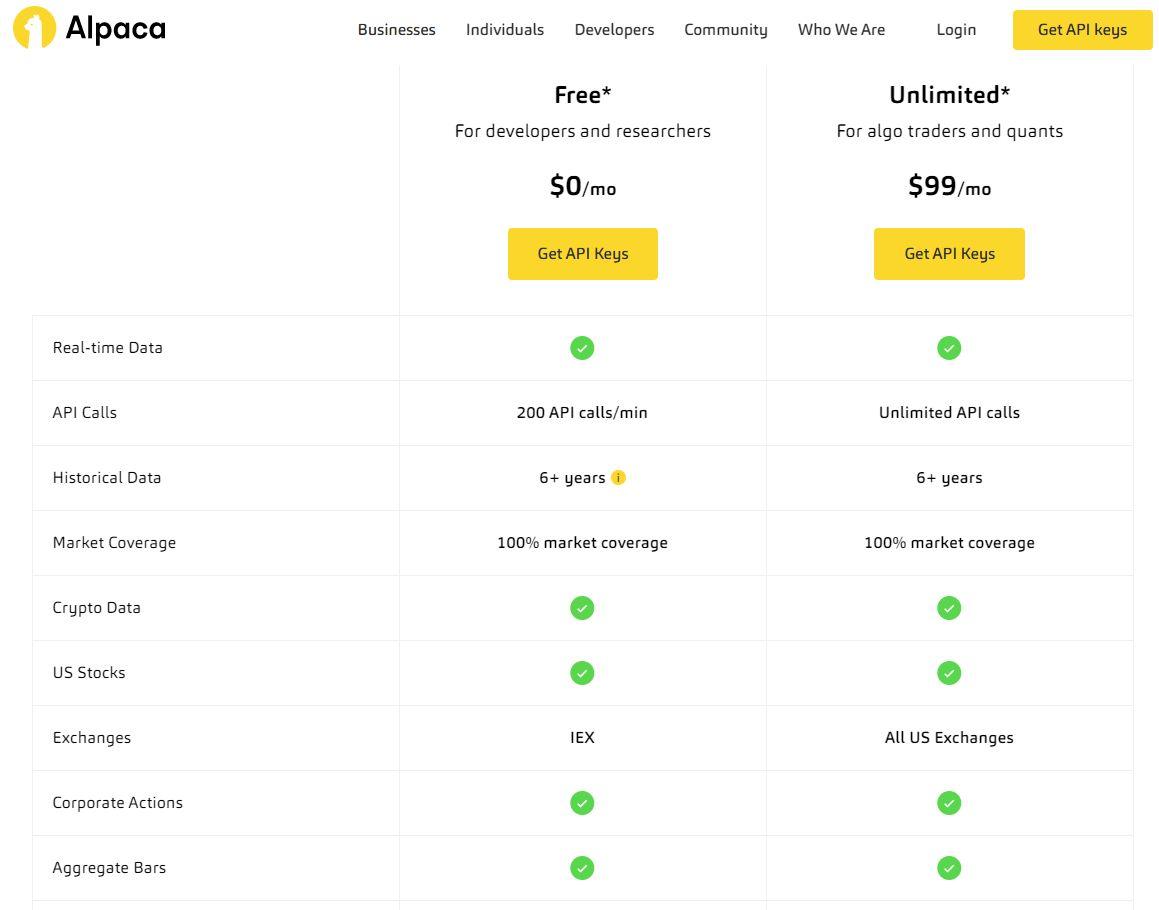Viewport: 1159px width, 910px height.
Task: Expand the Individuals navigation menu
Action: [x=505, y=30]
